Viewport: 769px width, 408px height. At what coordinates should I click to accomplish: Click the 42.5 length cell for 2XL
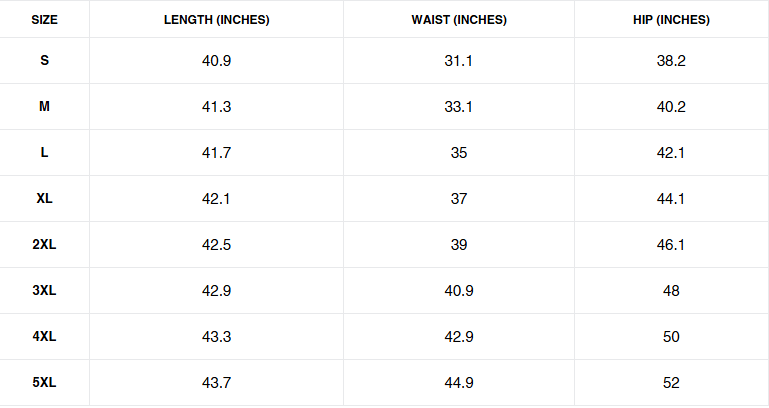[x=216, y=245]
